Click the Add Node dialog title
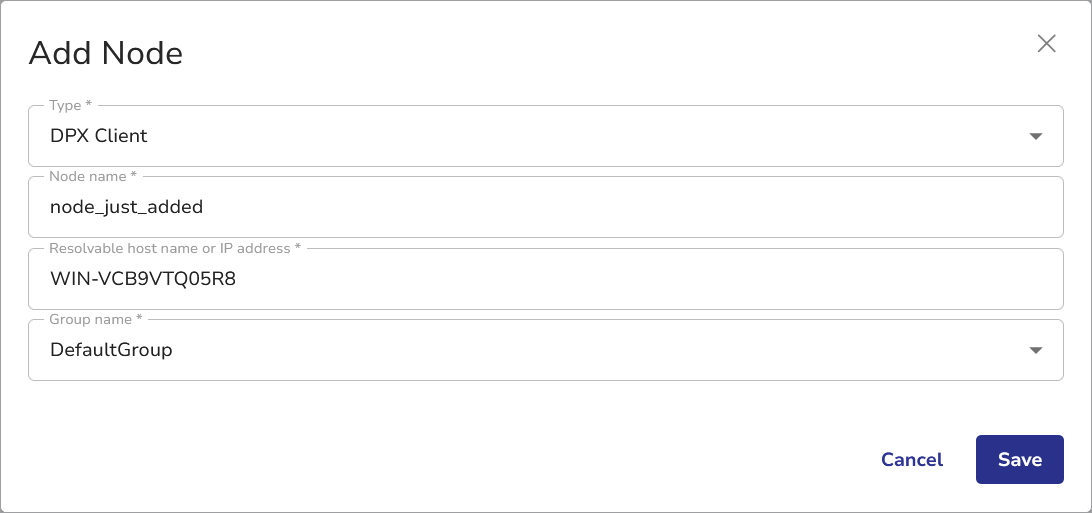 (x=106, y=53)
